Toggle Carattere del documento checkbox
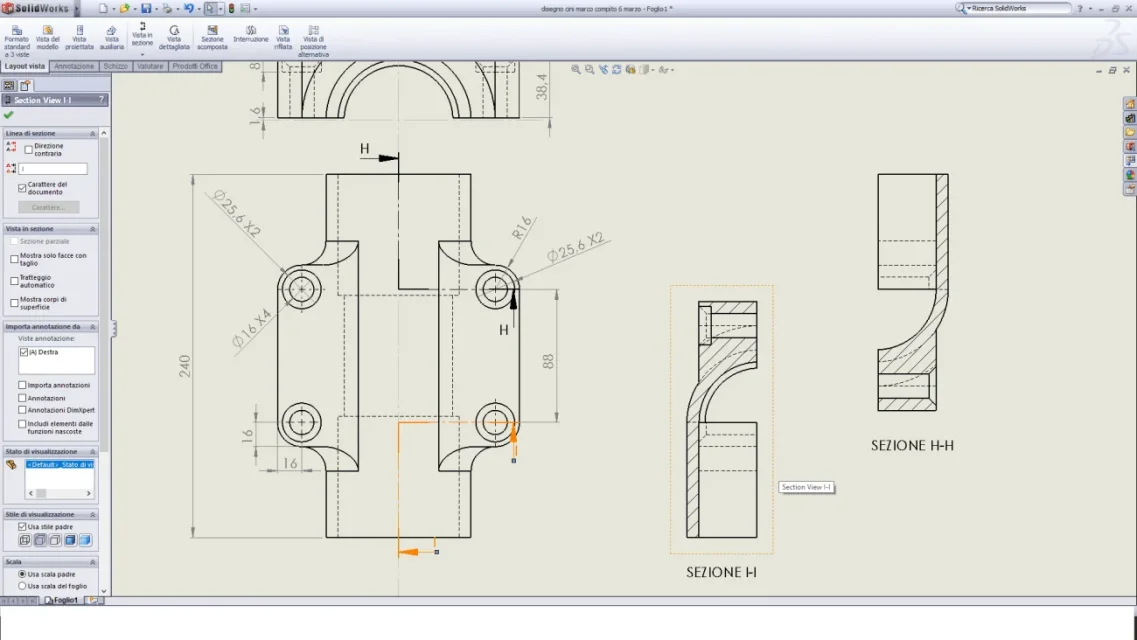Image resolution: width=1137 pixels, height=640 pixels. point(22,188)
